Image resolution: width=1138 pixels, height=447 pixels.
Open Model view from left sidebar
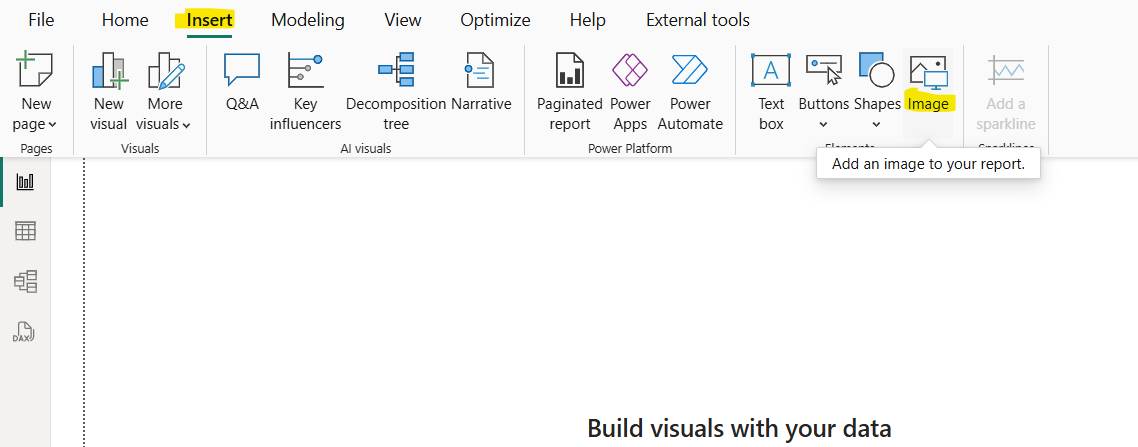tap(25, 281)
